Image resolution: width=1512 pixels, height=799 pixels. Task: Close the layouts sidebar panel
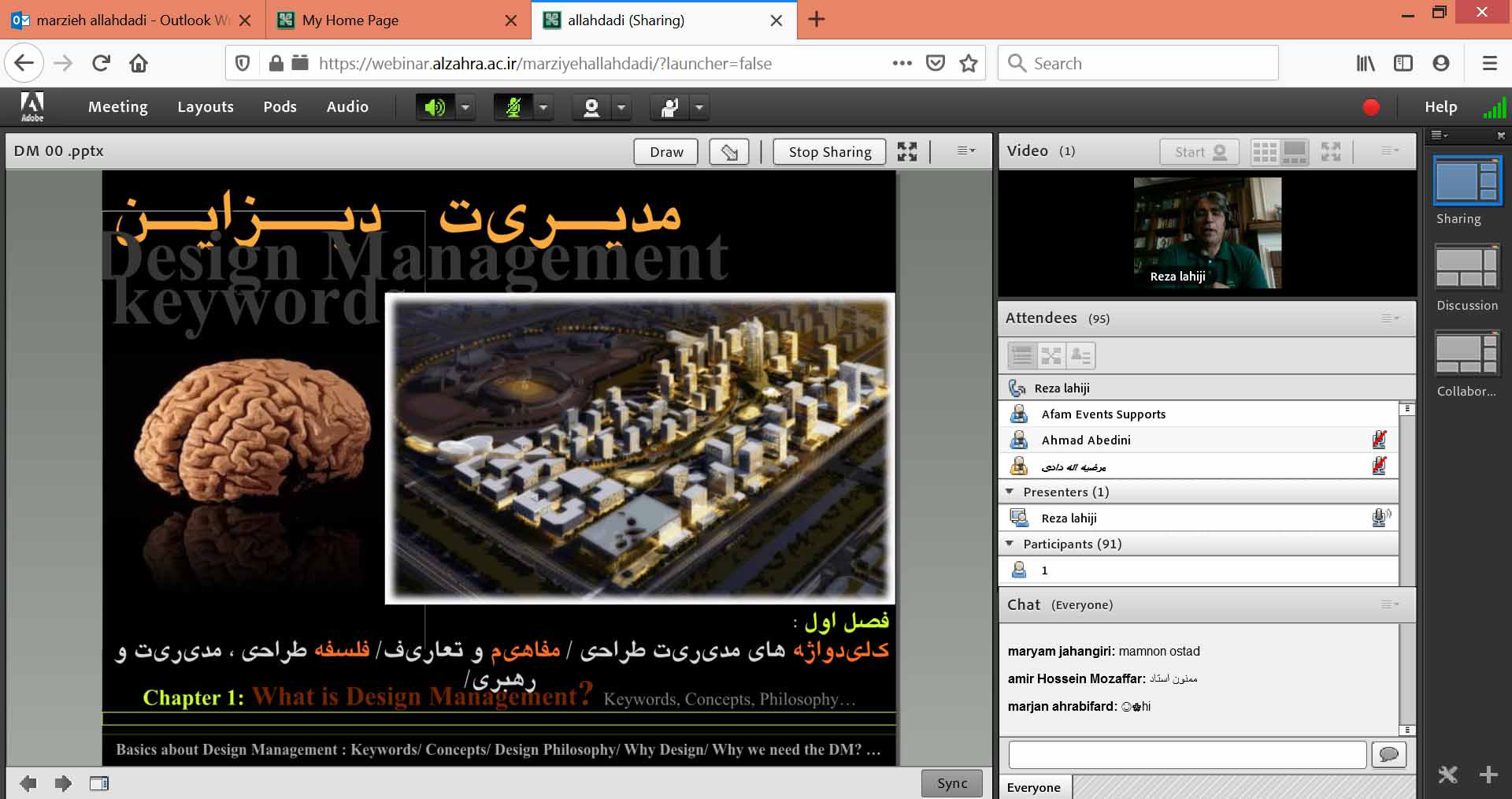click(x=1500, y=136)
